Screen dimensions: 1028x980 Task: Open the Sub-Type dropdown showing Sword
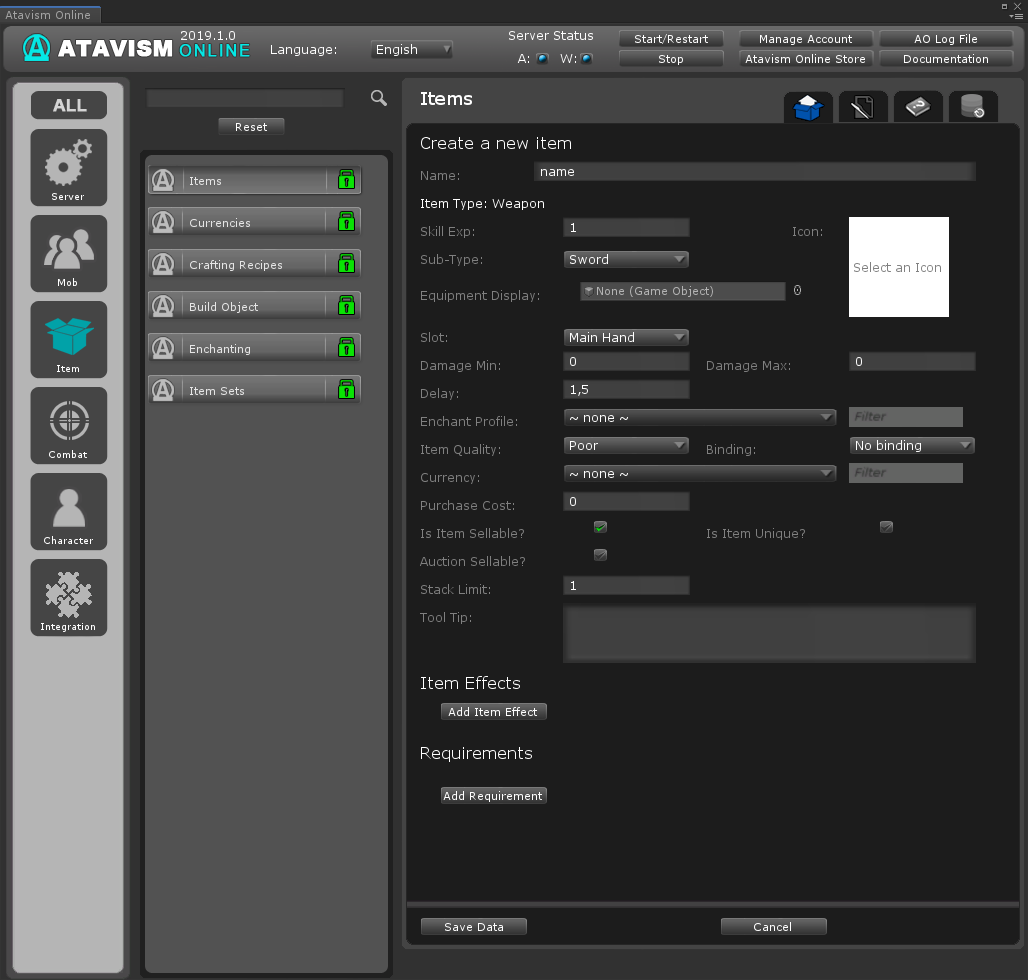point(626,259)
